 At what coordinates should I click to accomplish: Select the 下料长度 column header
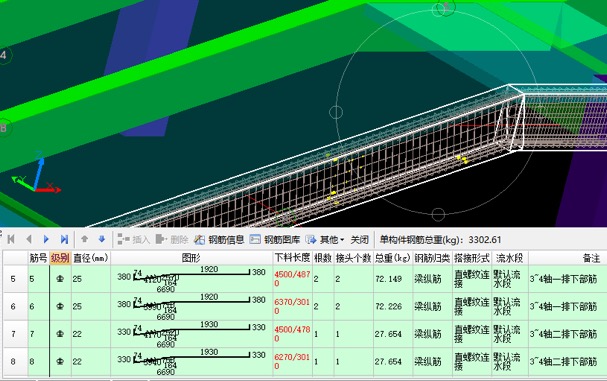pyautogui.click(x=292, y=258)
